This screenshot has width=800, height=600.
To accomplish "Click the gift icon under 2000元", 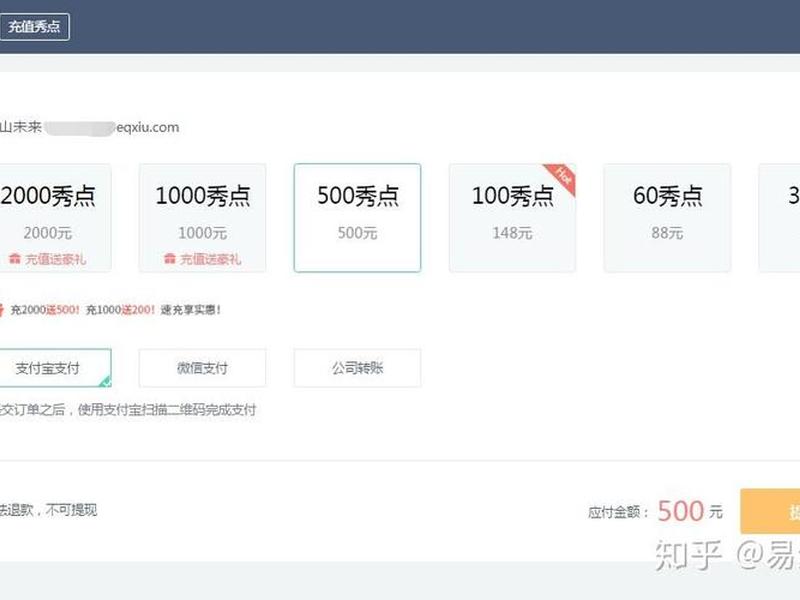I will pos(15,259).
